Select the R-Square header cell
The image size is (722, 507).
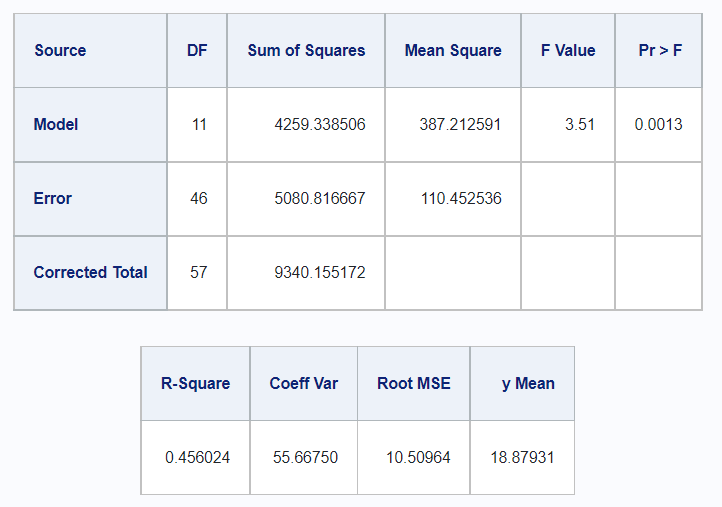click(195, 384)
